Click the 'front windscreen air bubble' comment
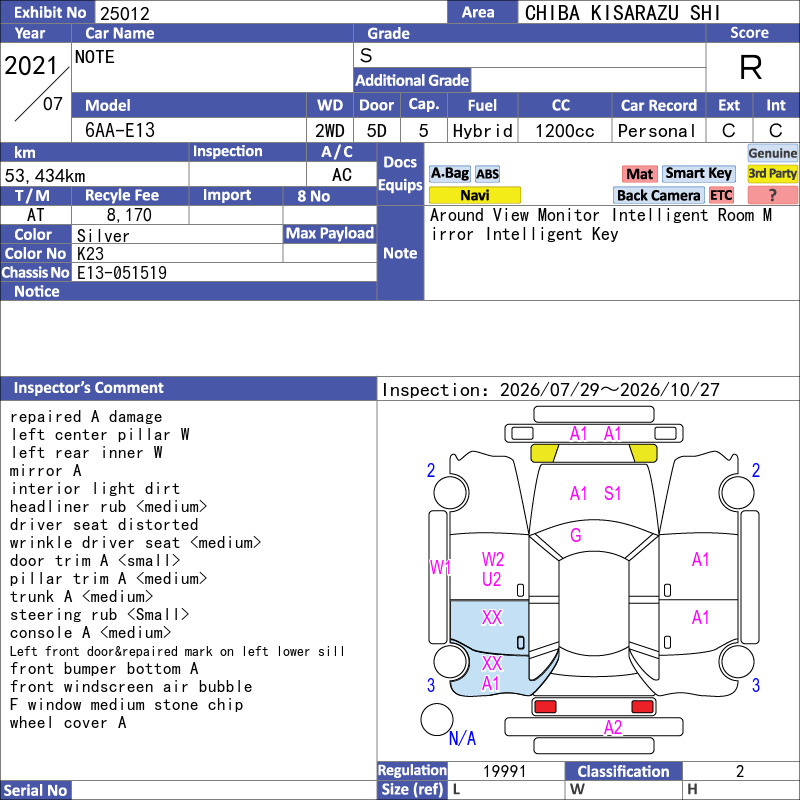 [x=131, y=687]
